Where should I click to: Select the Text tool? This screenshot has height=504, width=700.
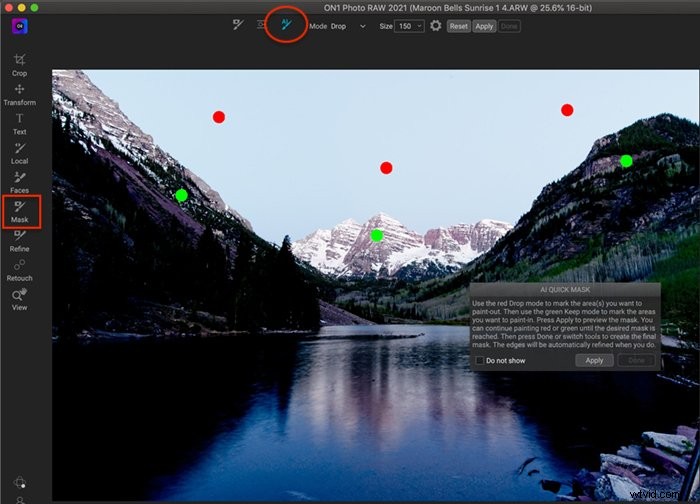pos(19,124)
